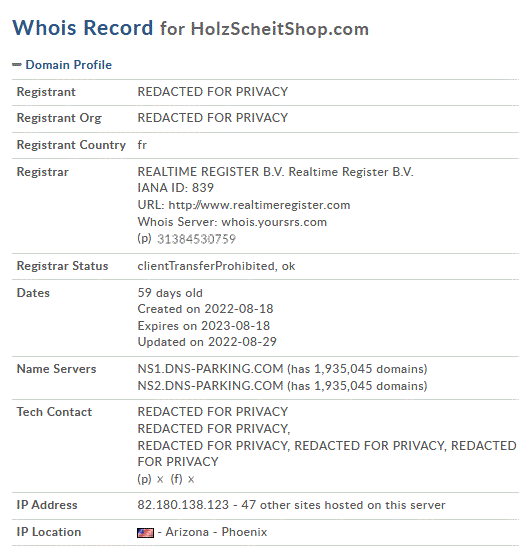Click the NS2.DNS-PARKING.COM name server
519x548 pixels.
point(210,386)
